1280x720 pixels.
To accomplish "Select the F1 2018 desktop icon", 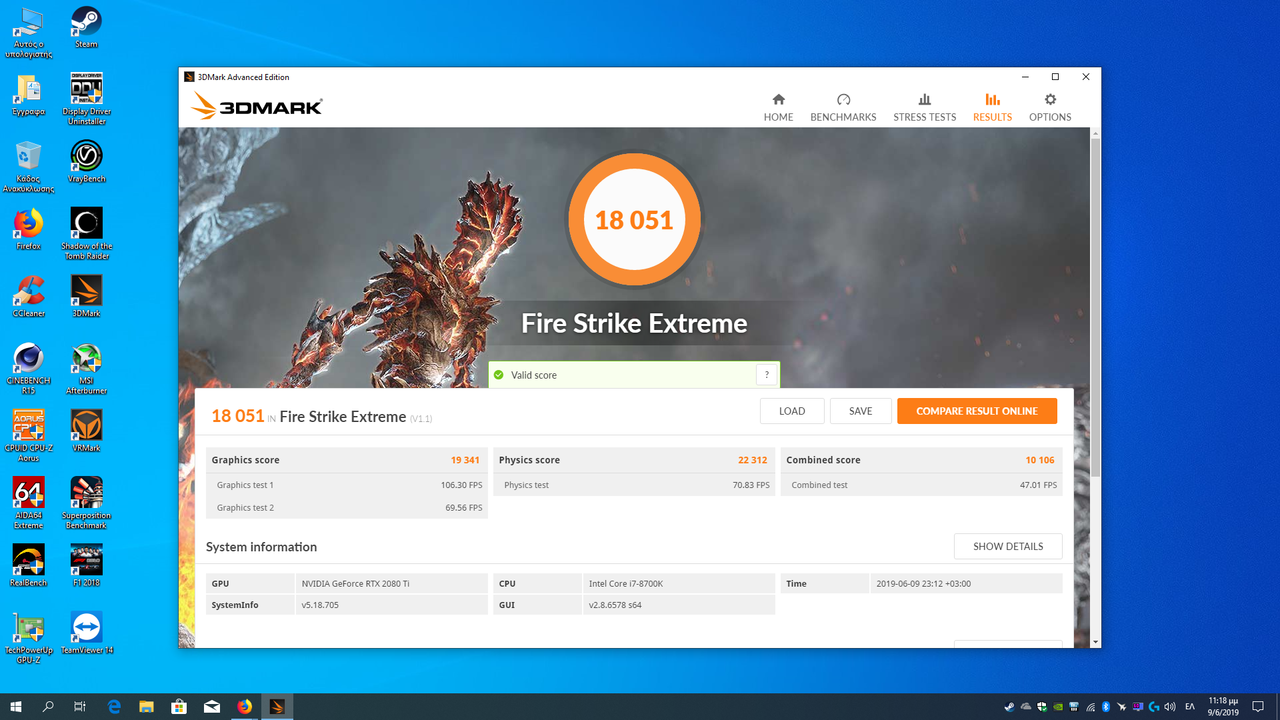I will pyautogui.click(x=86, y=565).
